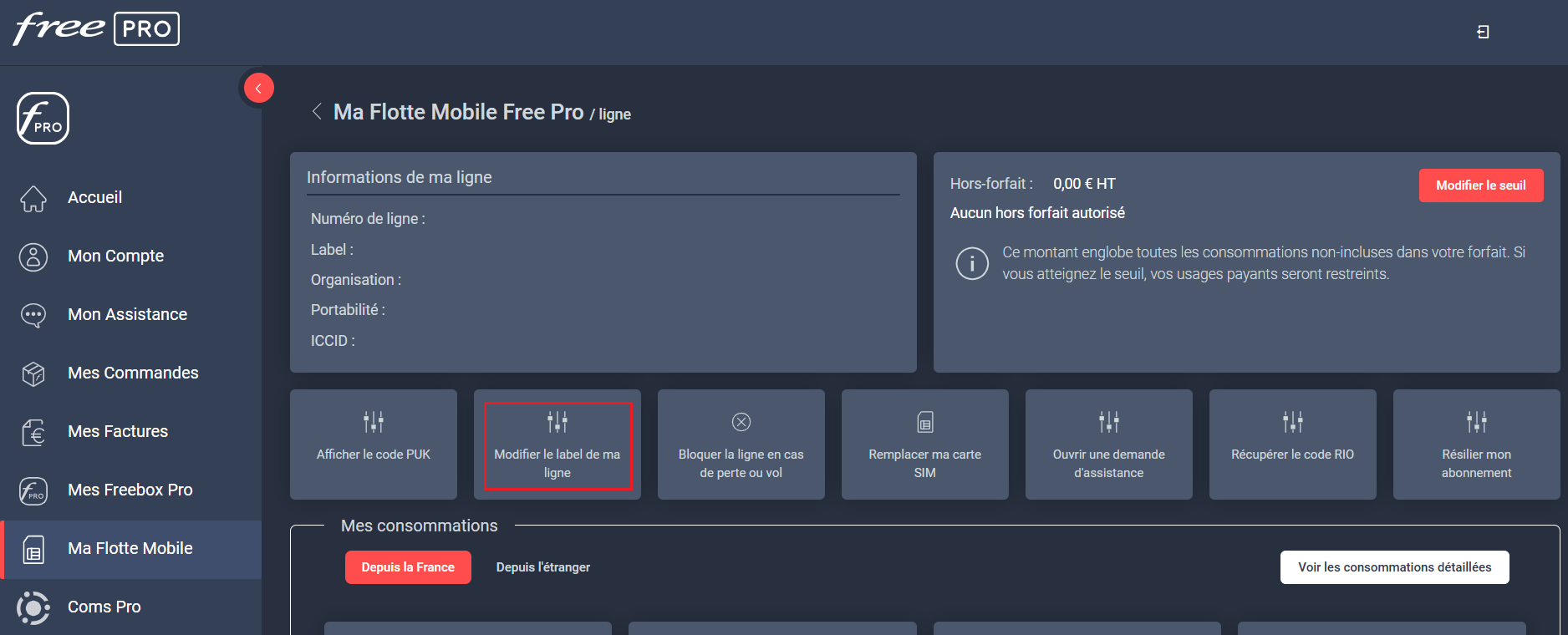Click Voir les consommations détaillées button
Viewport: 1568px width, 635px height.
point(1395,567)
